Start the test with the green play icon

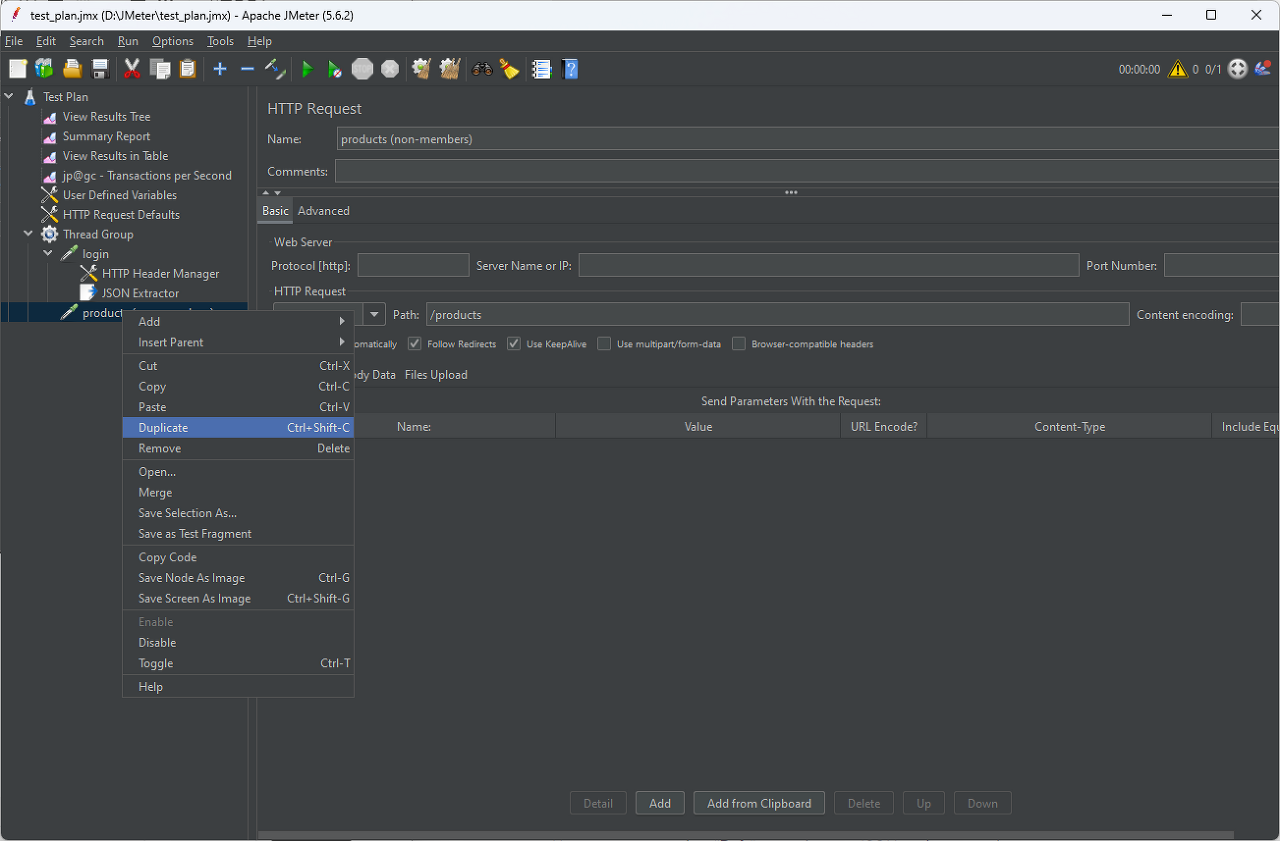tap(307, 69)
